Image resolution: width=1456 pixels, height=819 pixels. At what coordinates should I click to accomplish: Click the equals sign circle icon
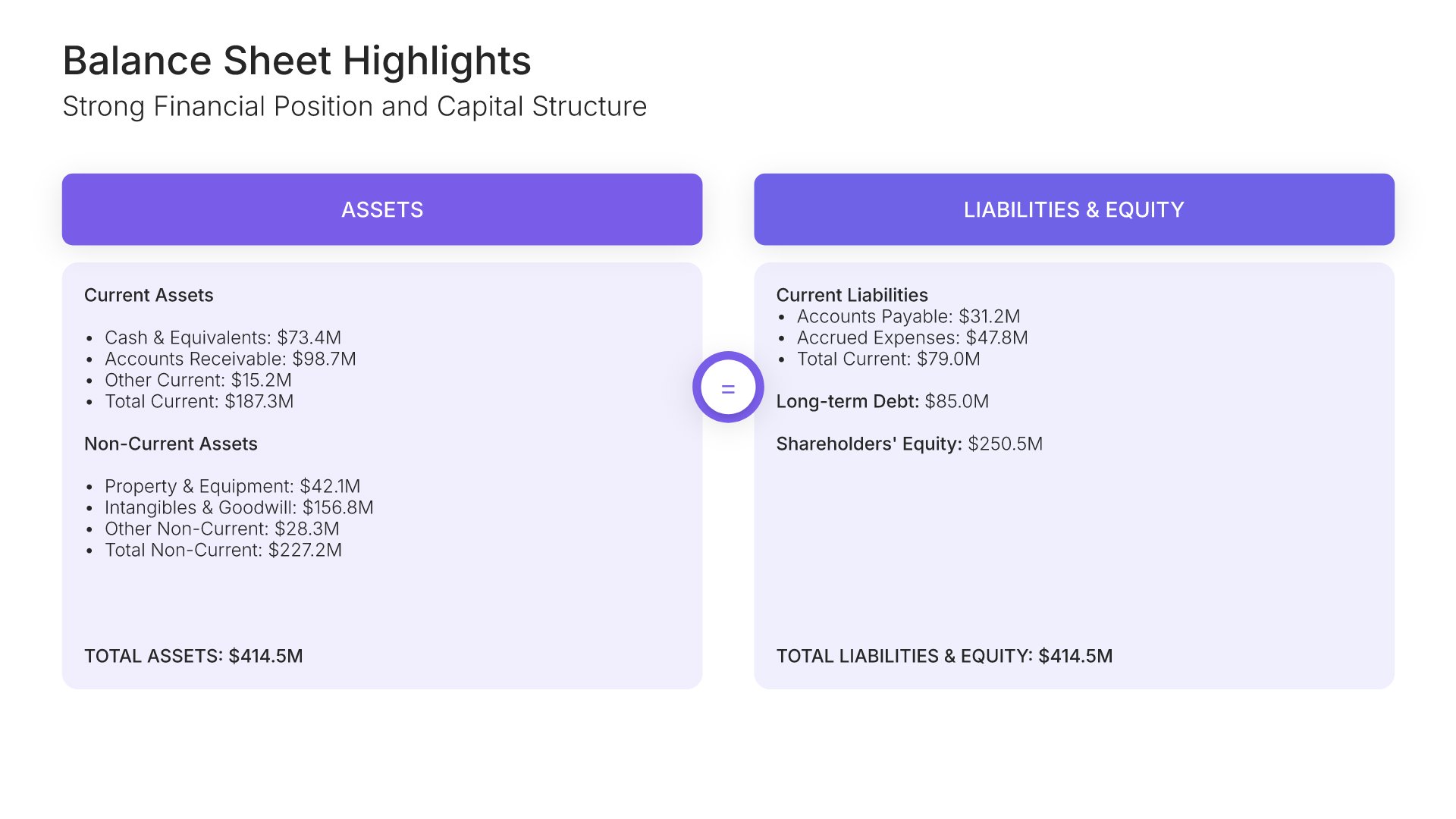[x=728, y=388]
